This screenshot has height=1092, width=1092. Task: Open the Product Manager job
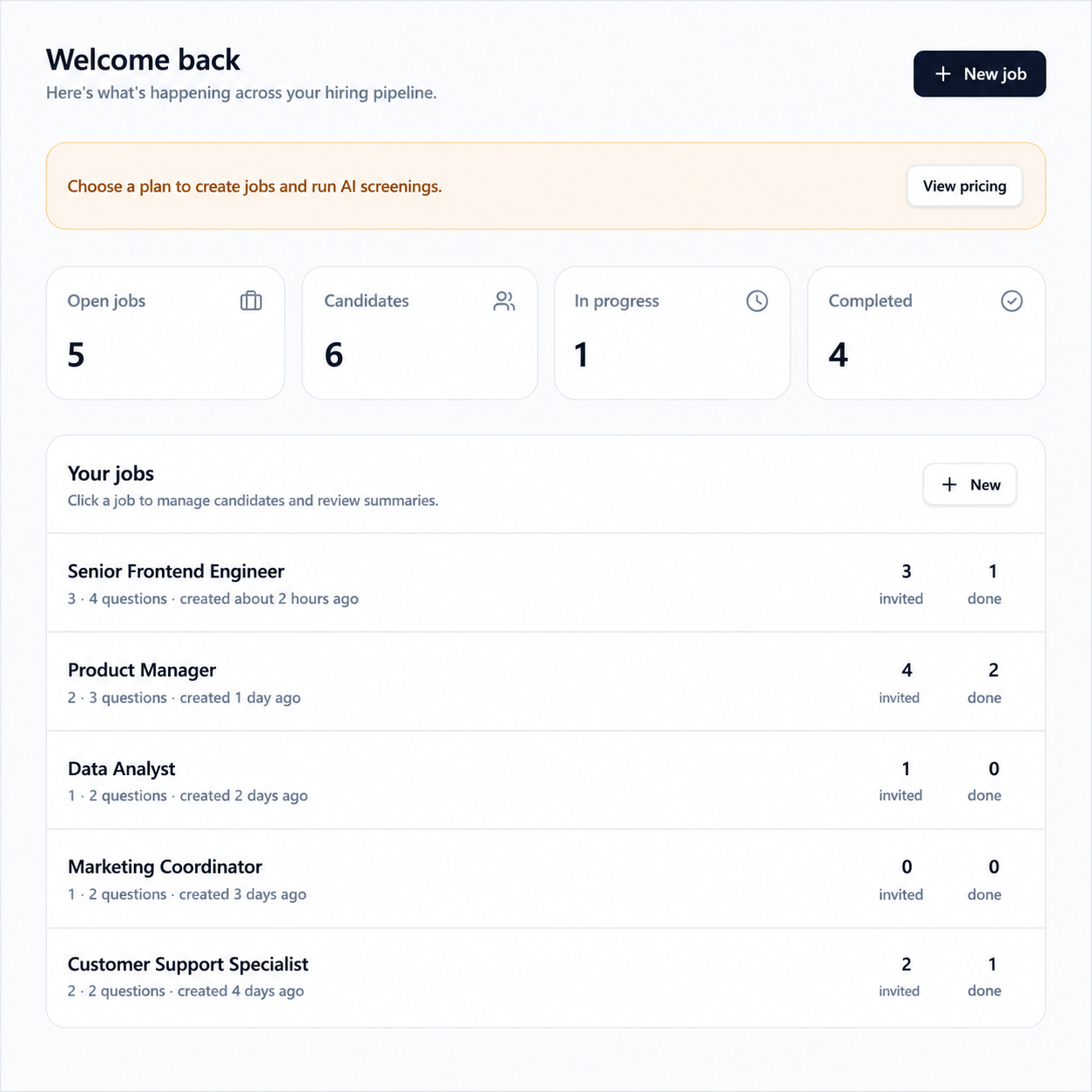[545, 682]
